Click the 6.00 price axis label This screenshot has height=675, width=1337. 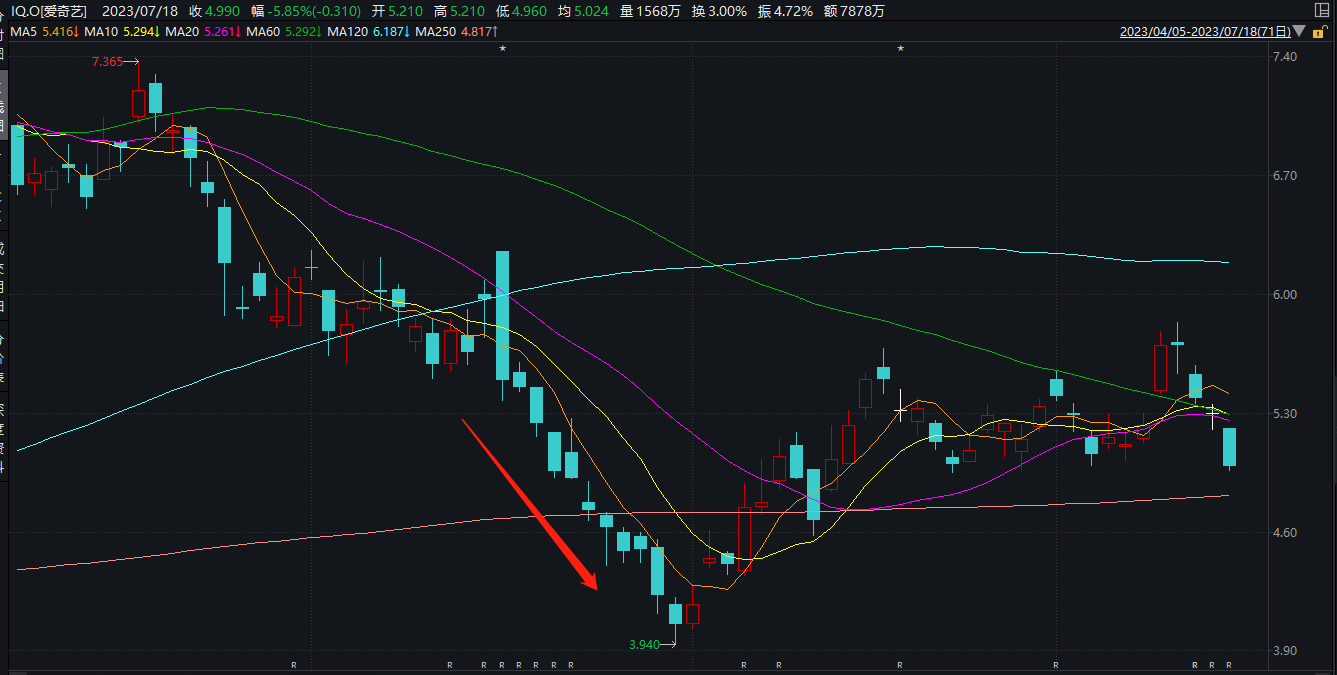[1283, 295]
